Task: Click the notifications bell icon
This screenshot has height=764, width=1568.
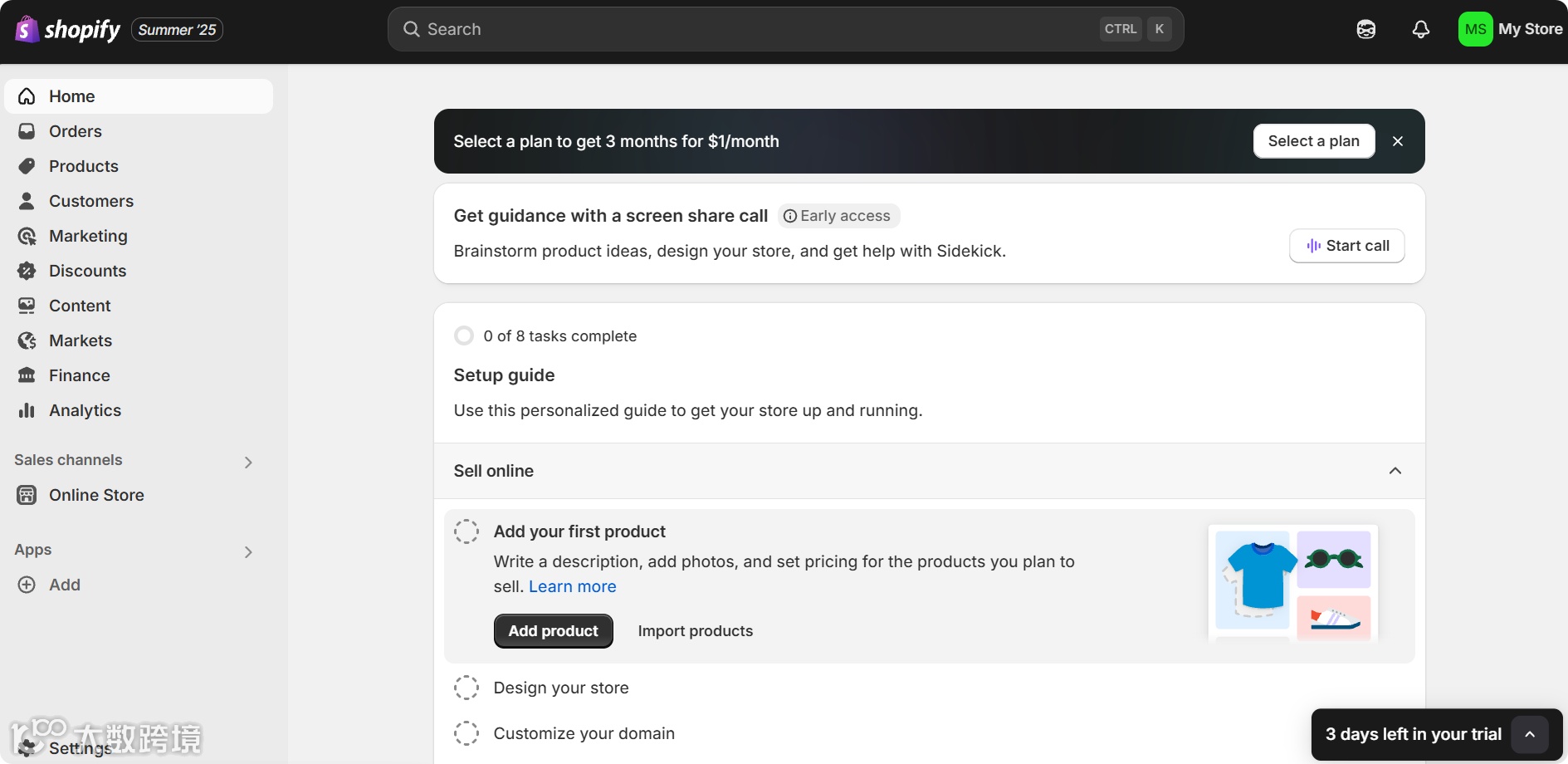Action: [1420, 30]
